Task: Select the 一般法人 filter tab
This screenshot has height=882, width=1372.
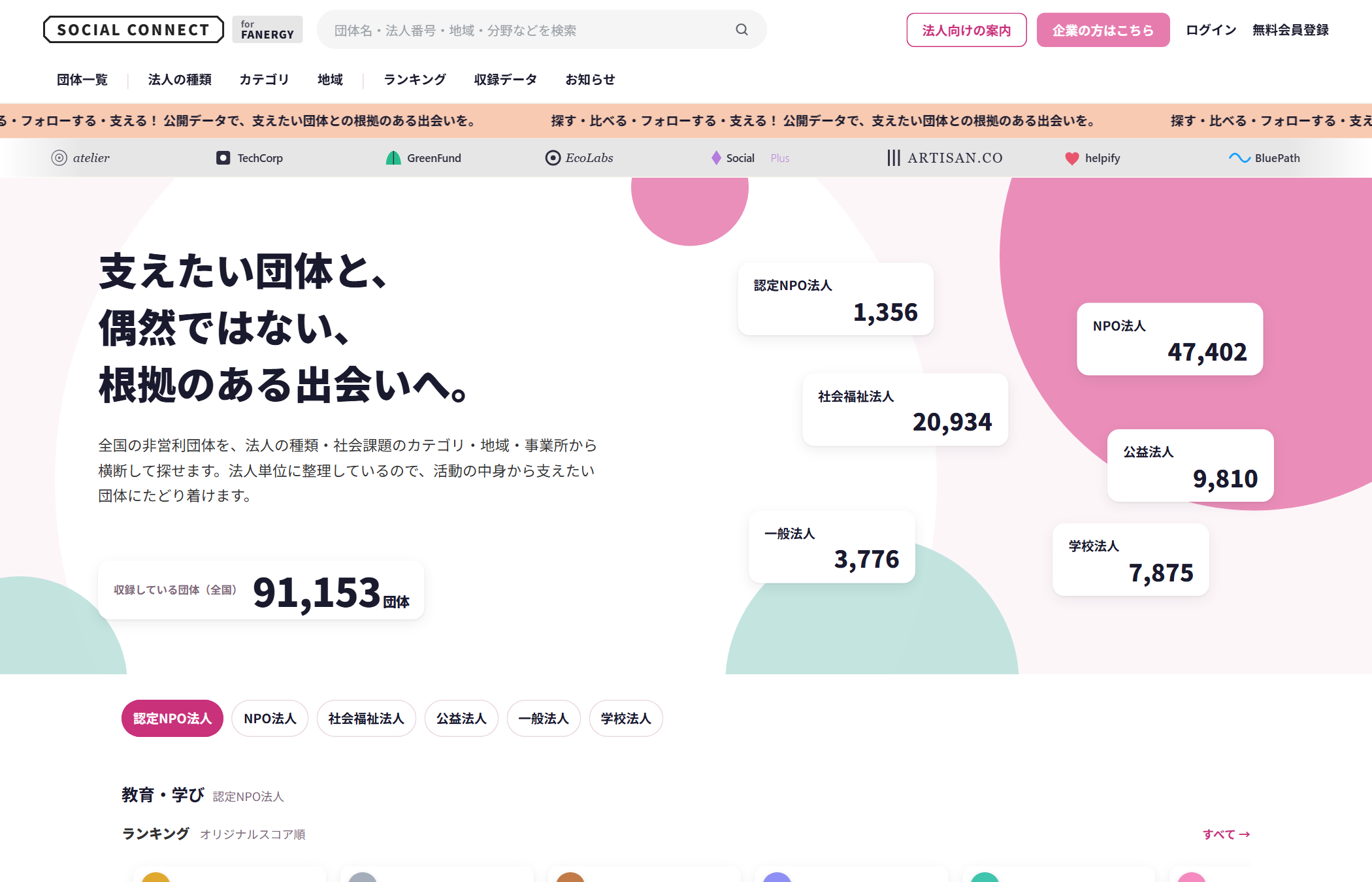Action: tap(544, 719)
